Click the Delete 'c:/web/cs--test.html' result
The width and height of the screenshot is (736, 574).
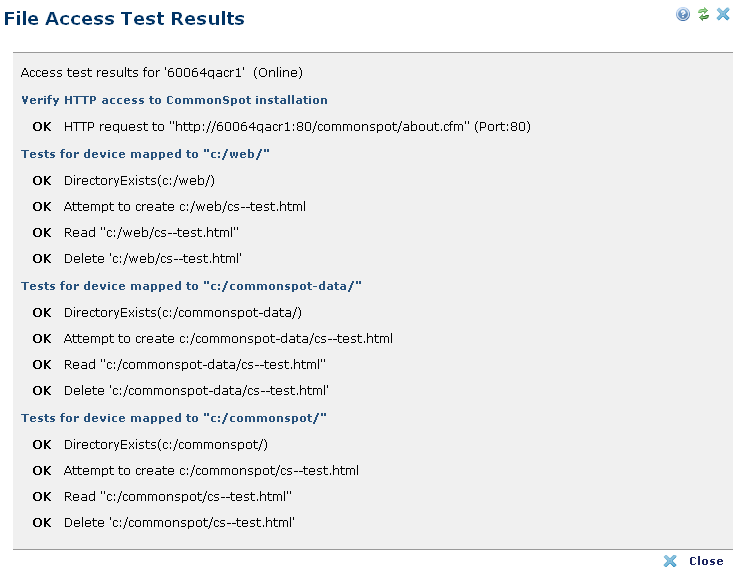click(153, 258)
